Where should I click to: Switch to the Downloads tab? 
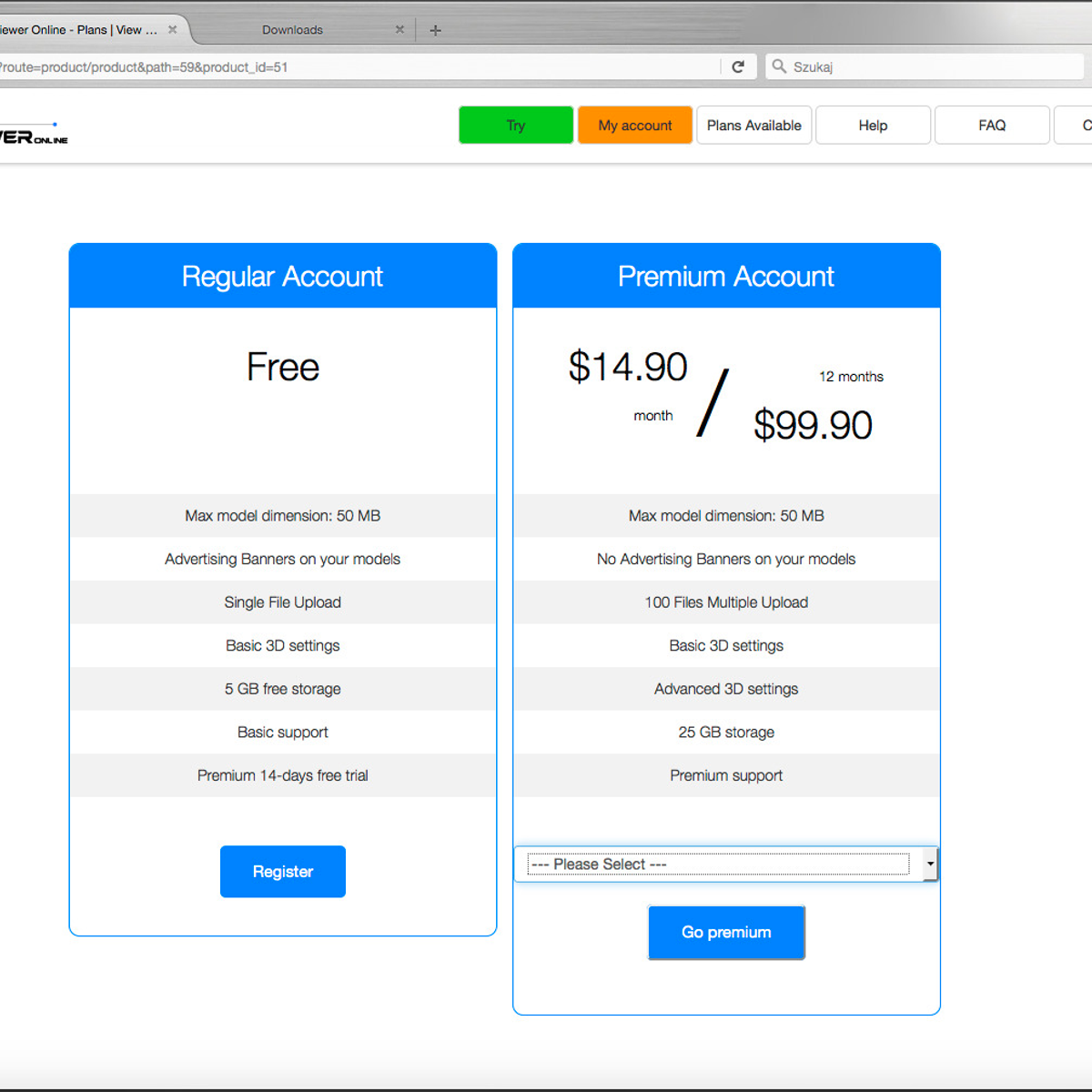pos(292,30)
